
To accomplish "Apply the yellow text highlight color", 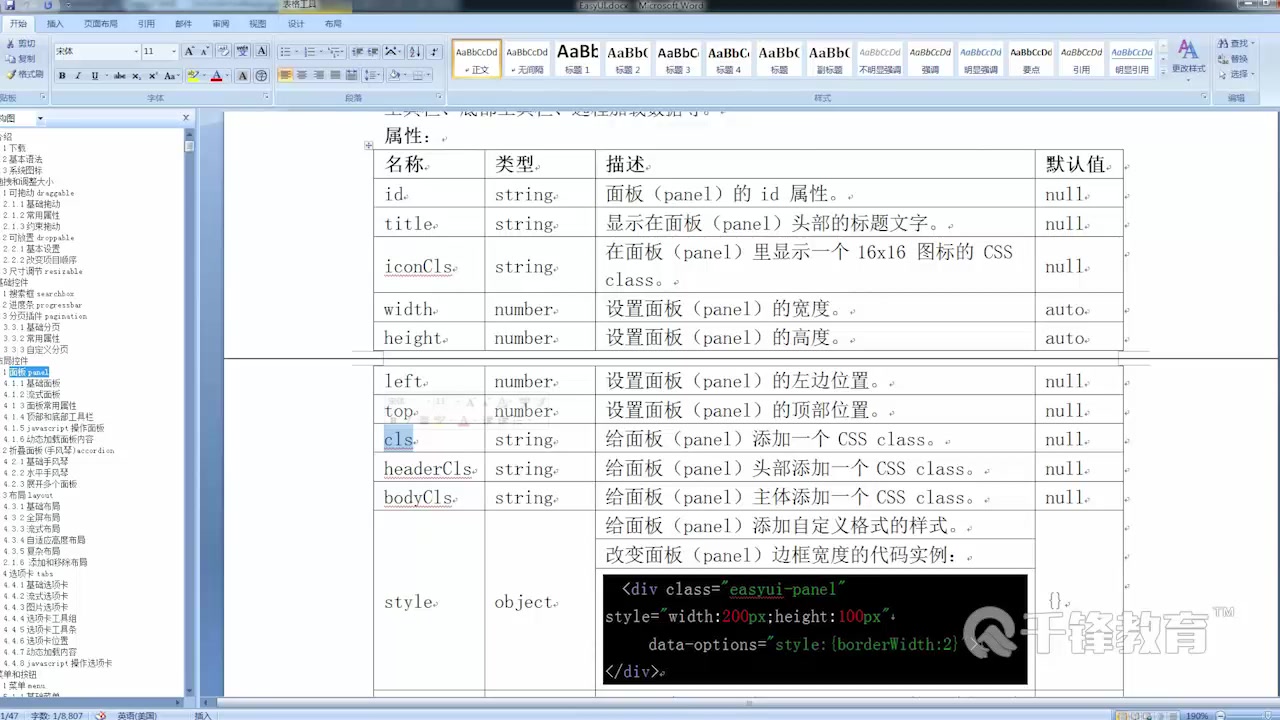I will 193,76.
